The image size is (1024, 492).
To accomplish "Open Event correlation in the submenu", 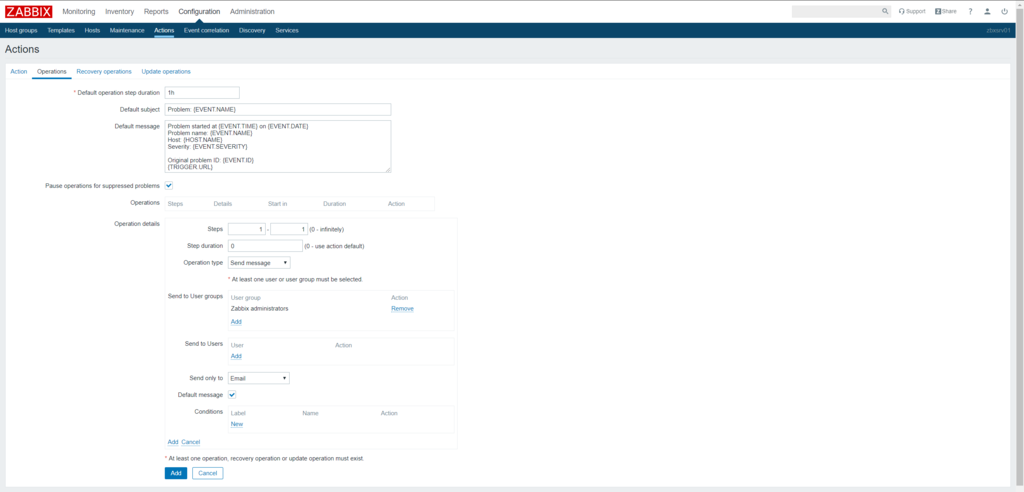I will coord(206,30).
